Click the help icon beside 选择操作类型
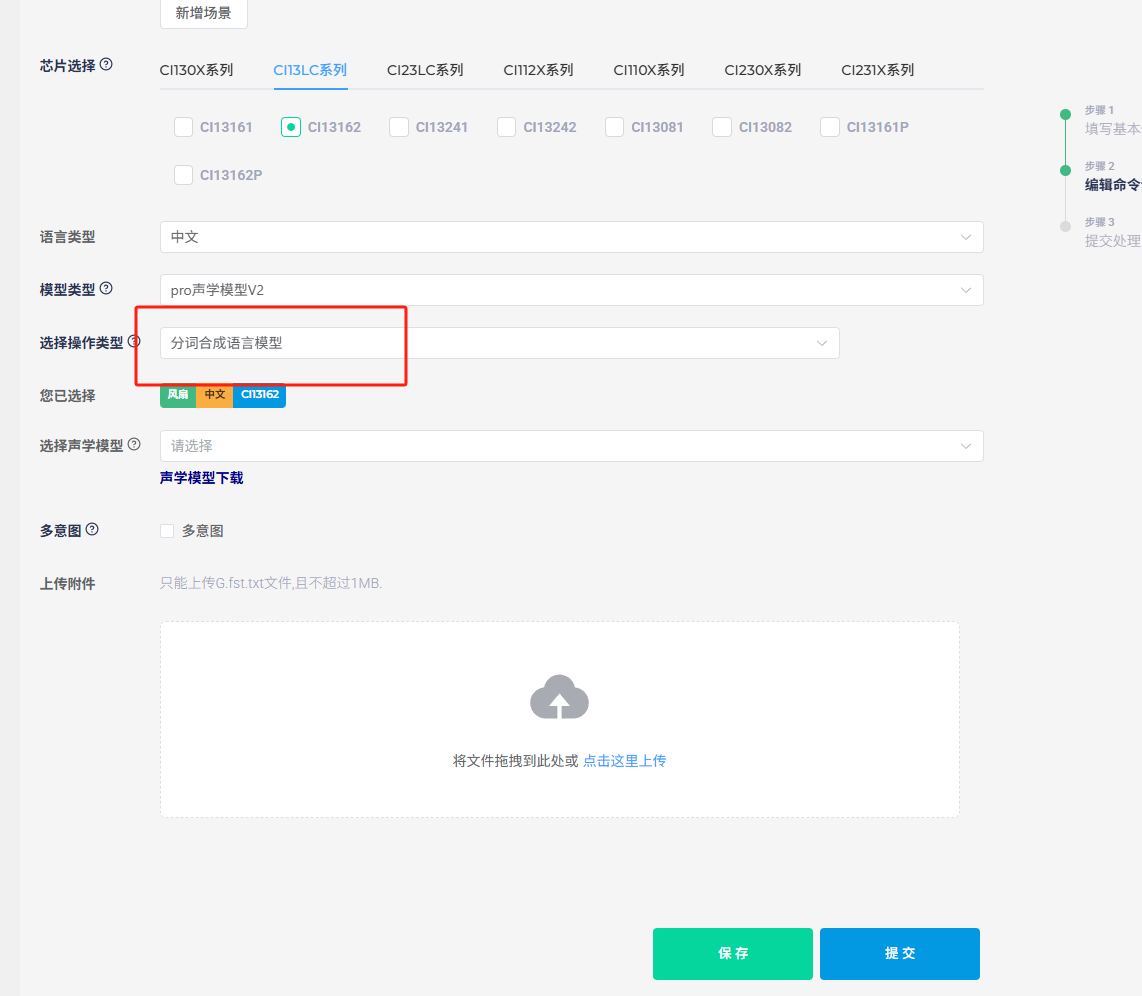Viewport: 1142px width, 996px height. click(135, 342)
